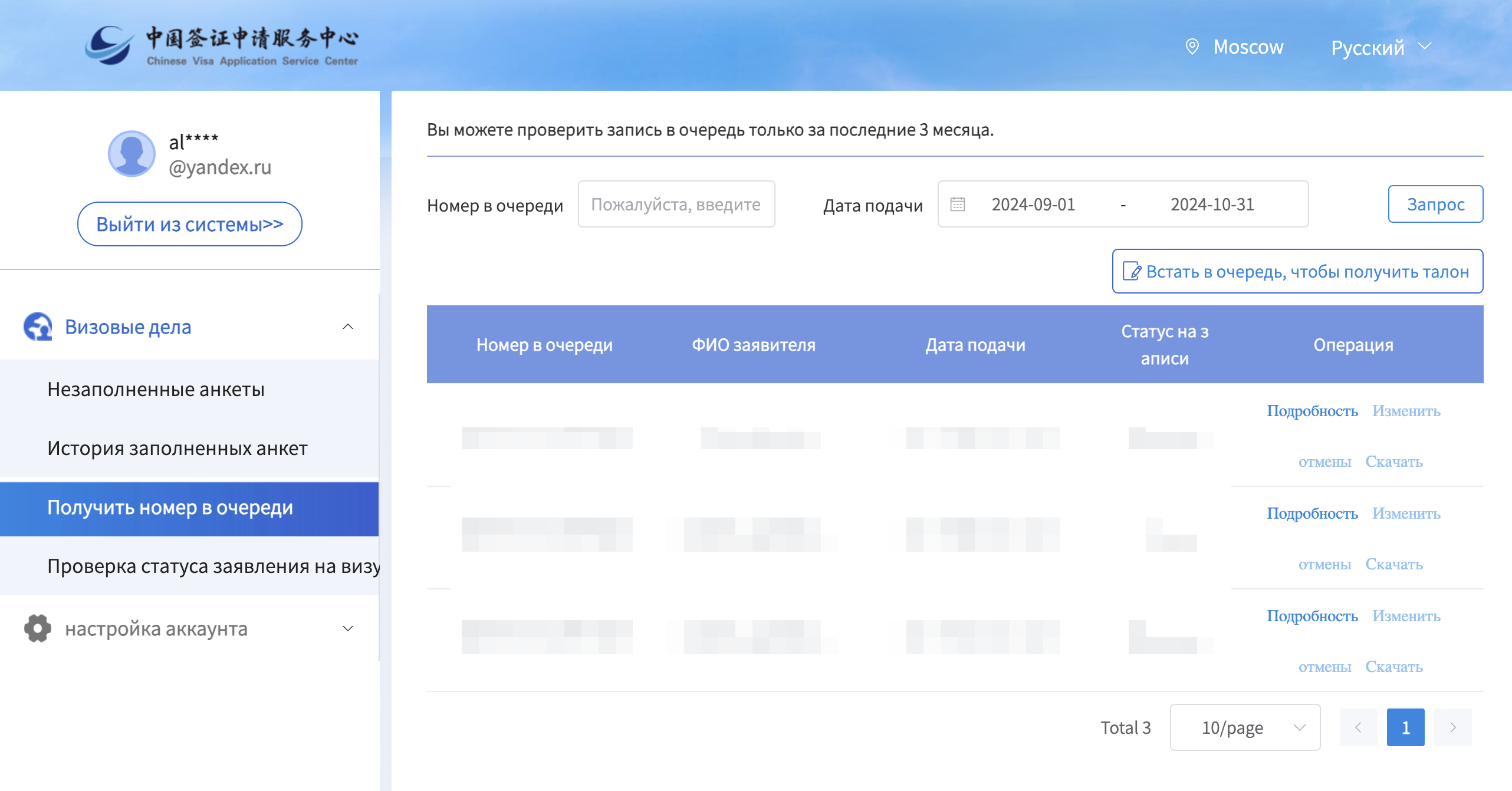Select Проверка статуса заявления на визу

212,566
